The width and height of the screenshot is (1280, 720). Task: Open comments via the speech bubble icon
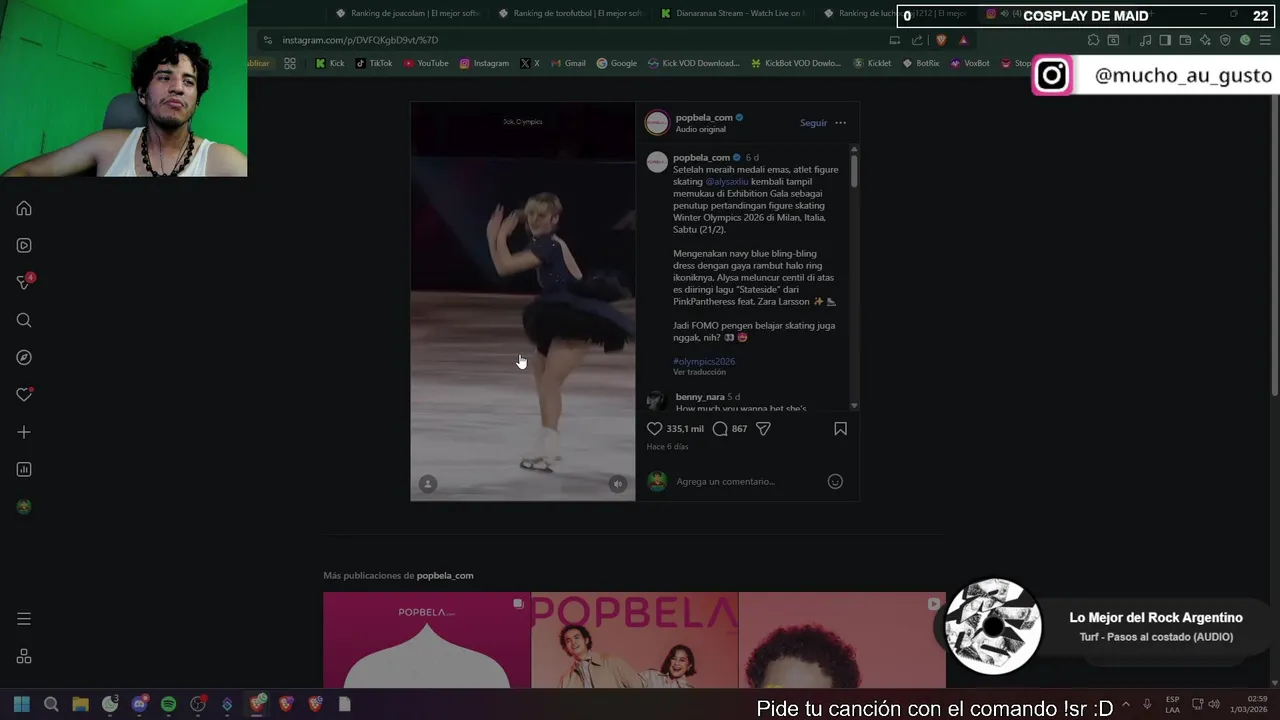click(720, 428)
